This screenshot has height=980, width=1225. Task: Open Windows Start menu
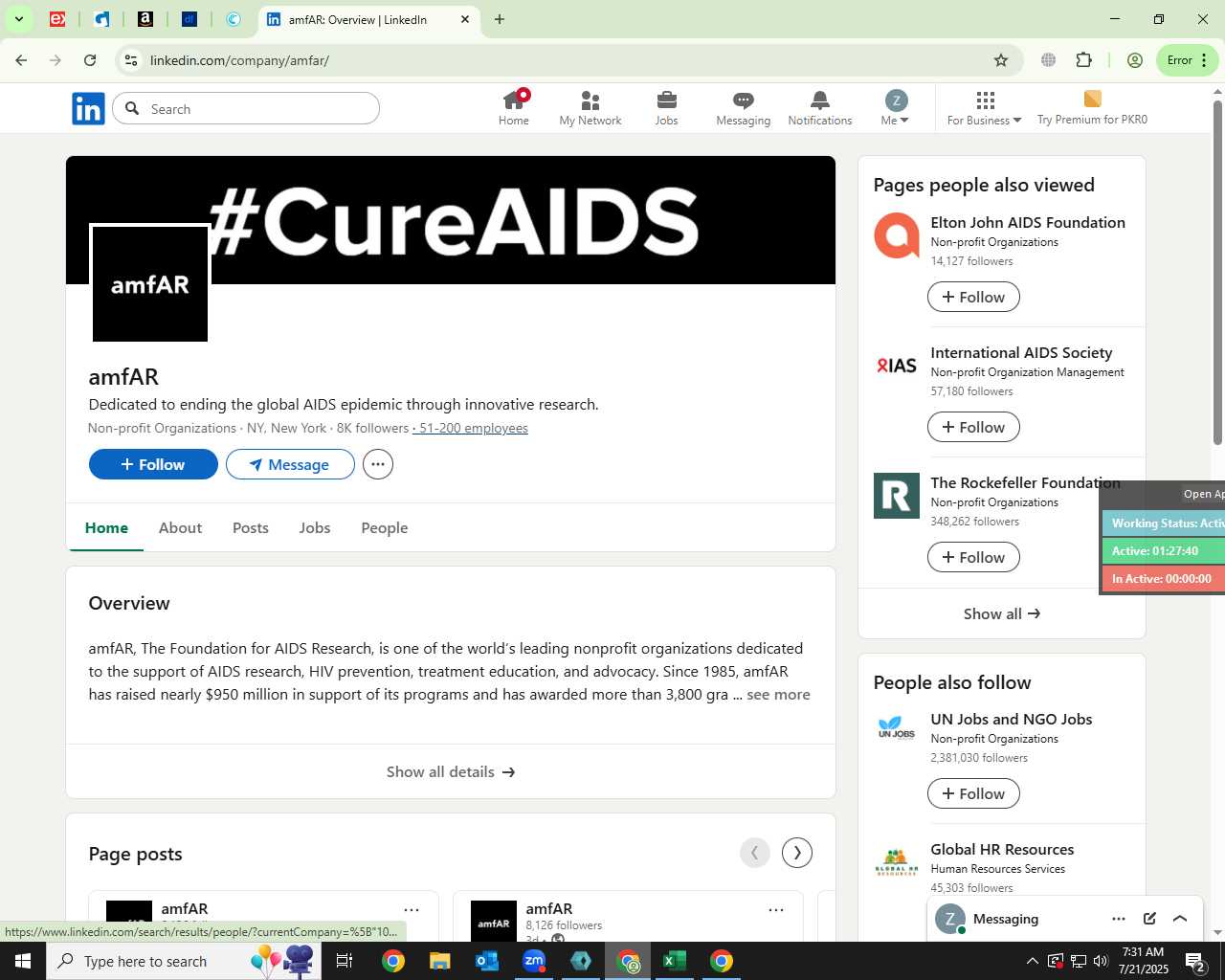(23, 961)
